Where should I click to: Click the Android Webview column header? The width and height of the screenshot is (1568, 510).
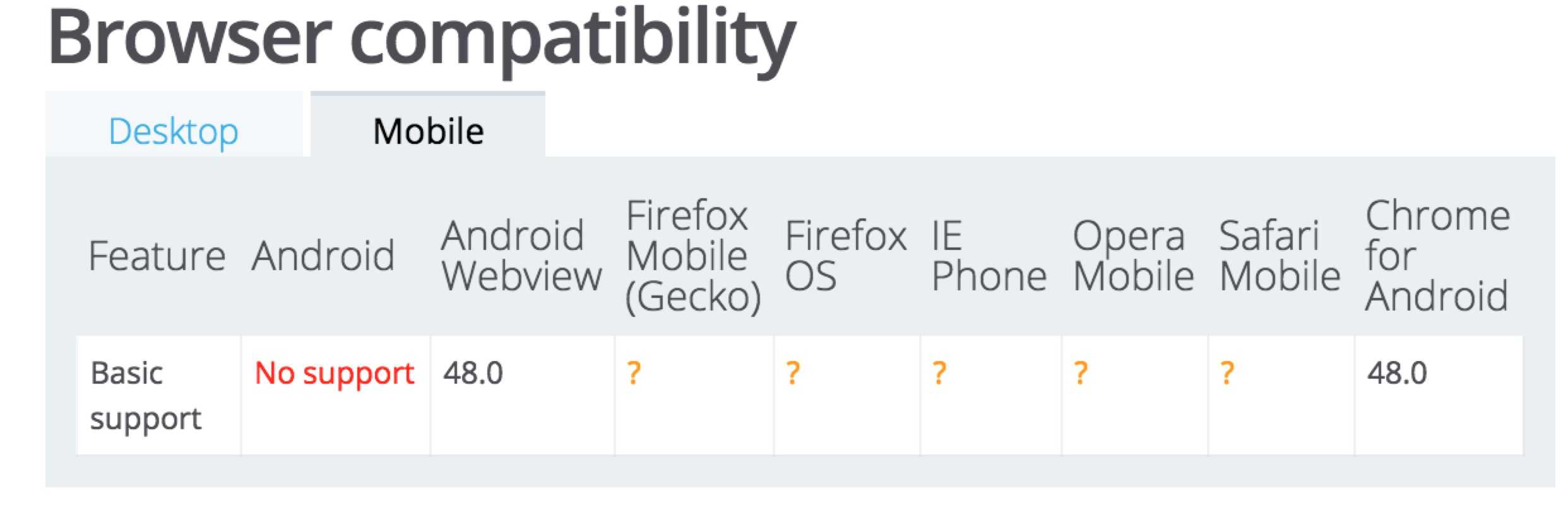click(x=521, y=256)
